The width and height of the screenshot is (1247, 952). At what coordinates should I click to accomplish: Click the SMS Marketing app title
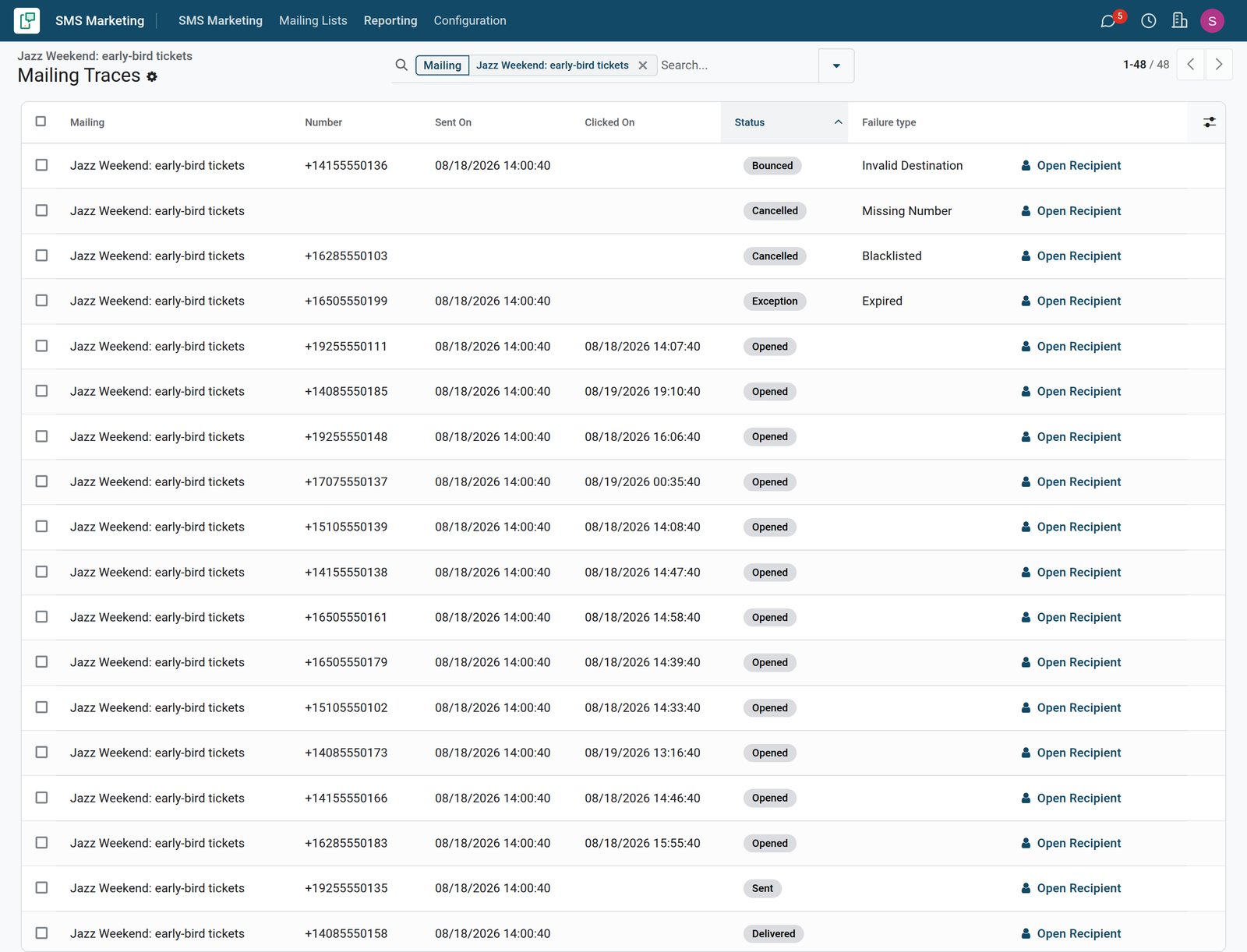coord(100,21)
